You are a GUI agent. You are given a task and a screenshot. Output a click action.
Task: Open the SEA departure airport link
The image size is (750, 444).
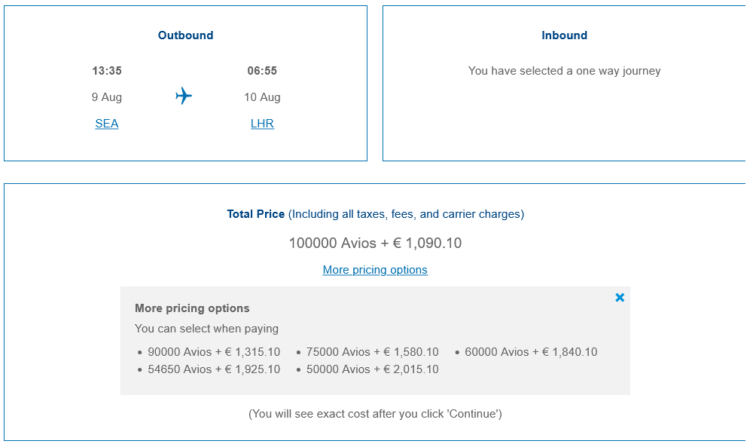tap(107, 123)
